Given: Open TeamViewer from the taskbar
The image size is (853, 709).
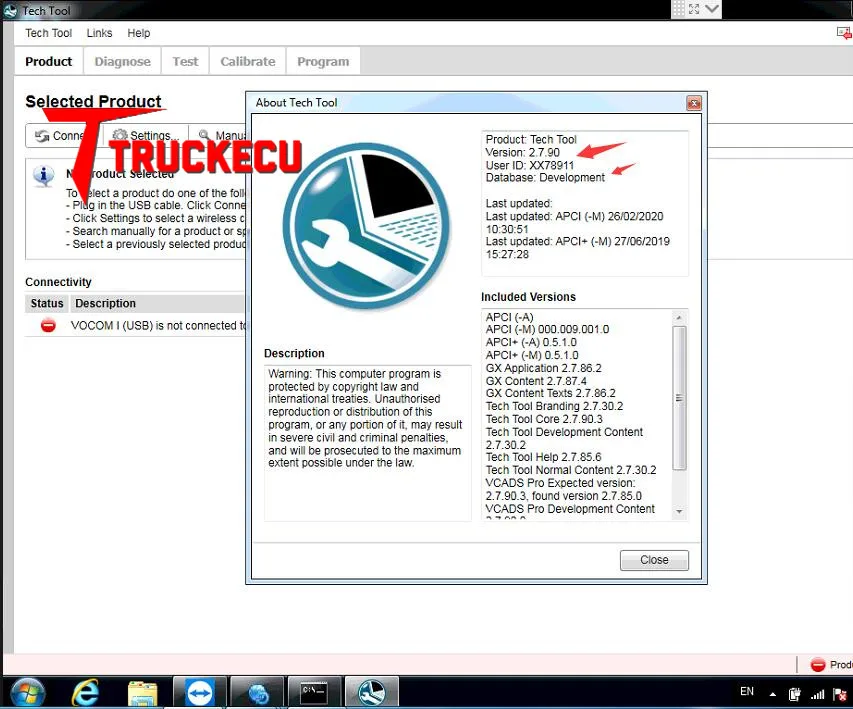Looking at the screenshot, I should pyautogui.click(x=200, y=693).
